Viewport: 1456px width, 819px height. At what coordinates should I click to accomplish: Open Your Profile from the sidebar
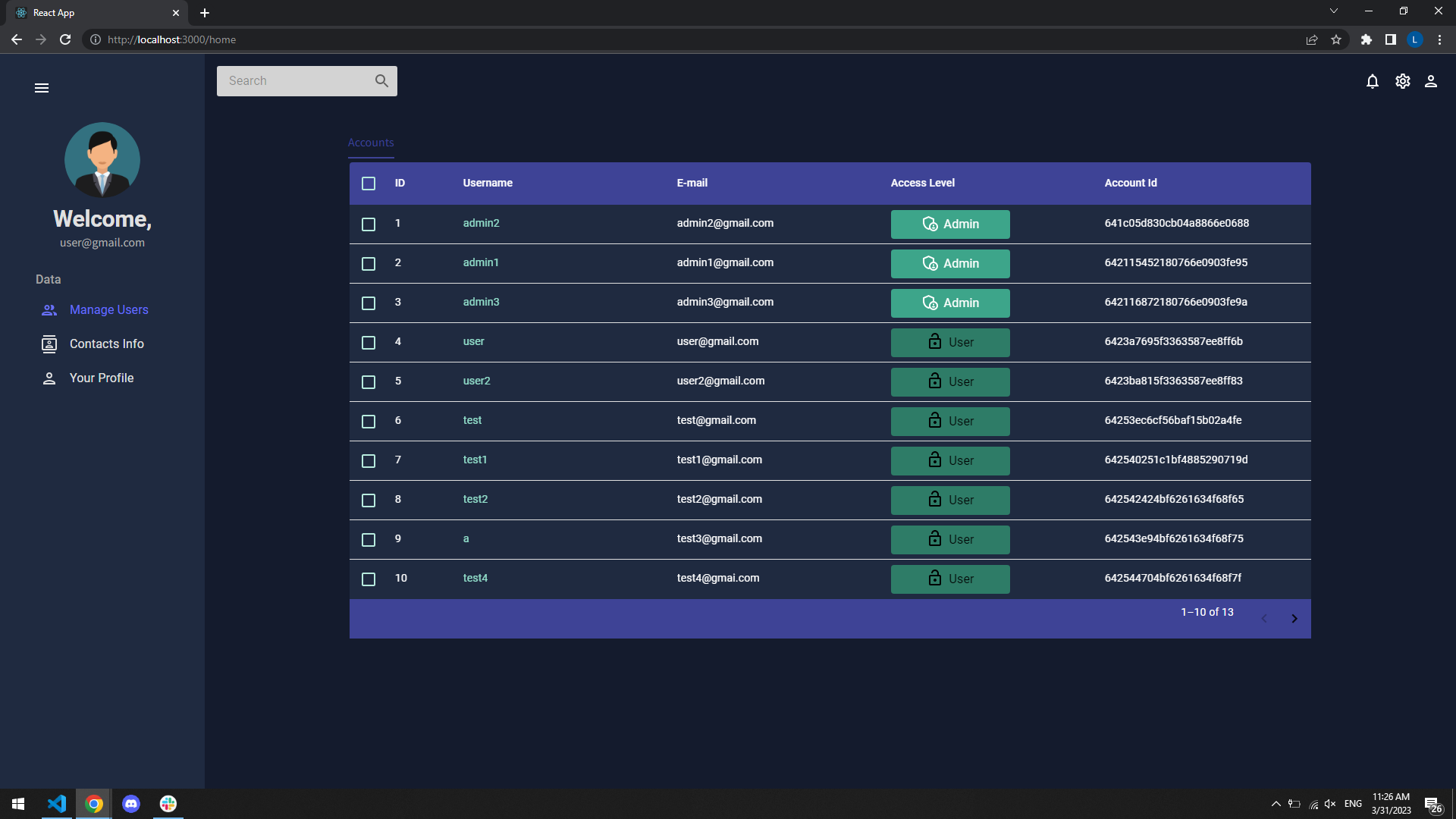pyautogui.click(x=102, y=378)
